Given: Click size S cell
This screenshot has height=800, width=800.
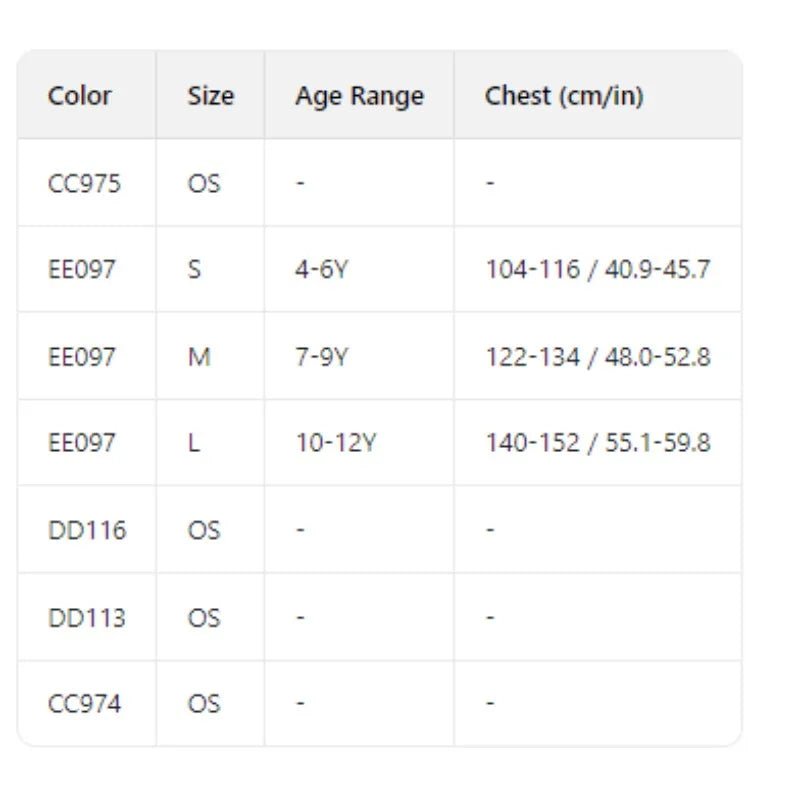Looking at the screenshot, I should pyautogui.click(x=194, y=270).
